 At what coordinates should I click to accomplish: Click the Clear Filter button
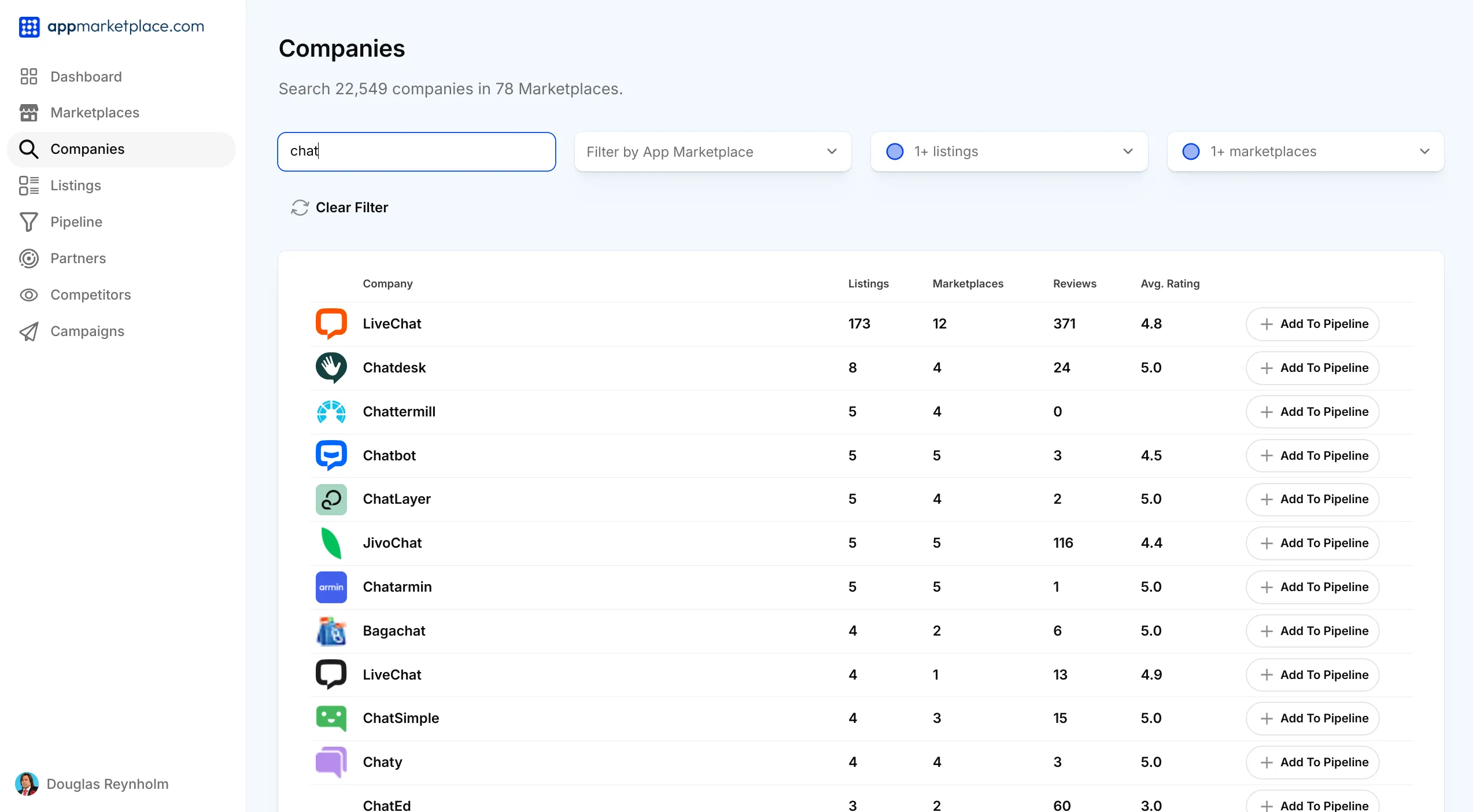[x=339, y=208]
